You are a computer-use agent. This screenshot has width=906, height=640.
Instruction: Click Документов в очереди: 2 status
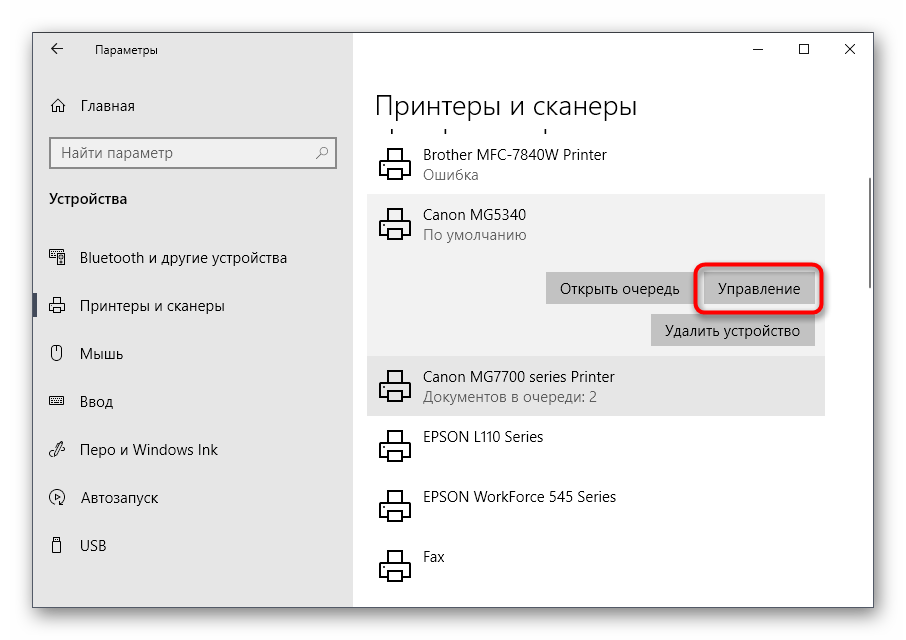point(510,397)
